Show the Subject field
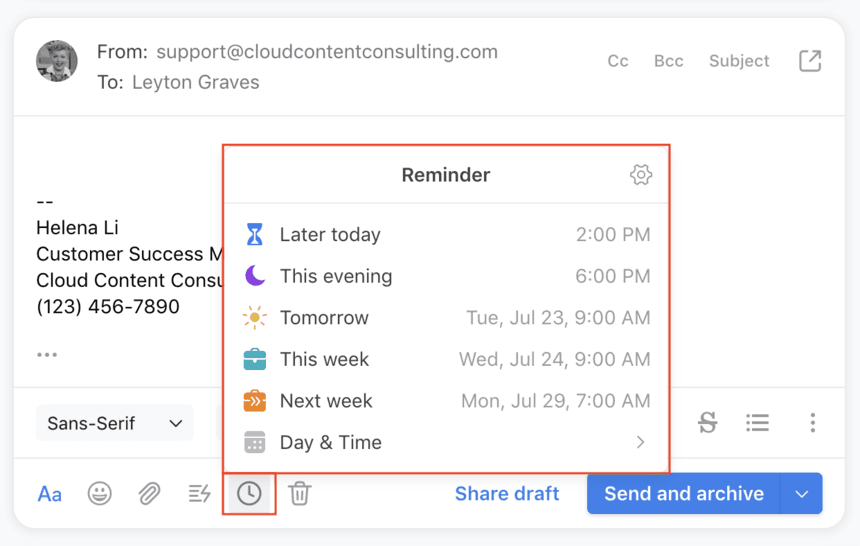860x546 pixels. click(739, 61)
